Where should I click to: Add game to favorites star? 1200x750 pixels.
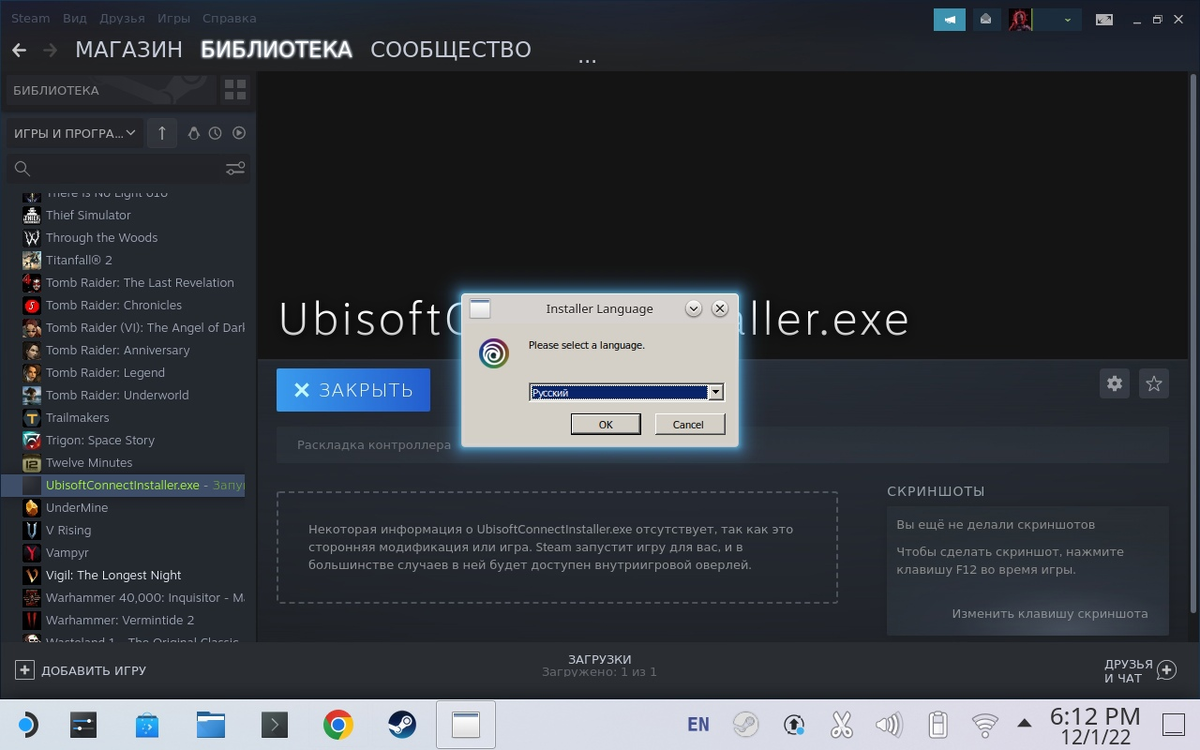[1154, 383]
